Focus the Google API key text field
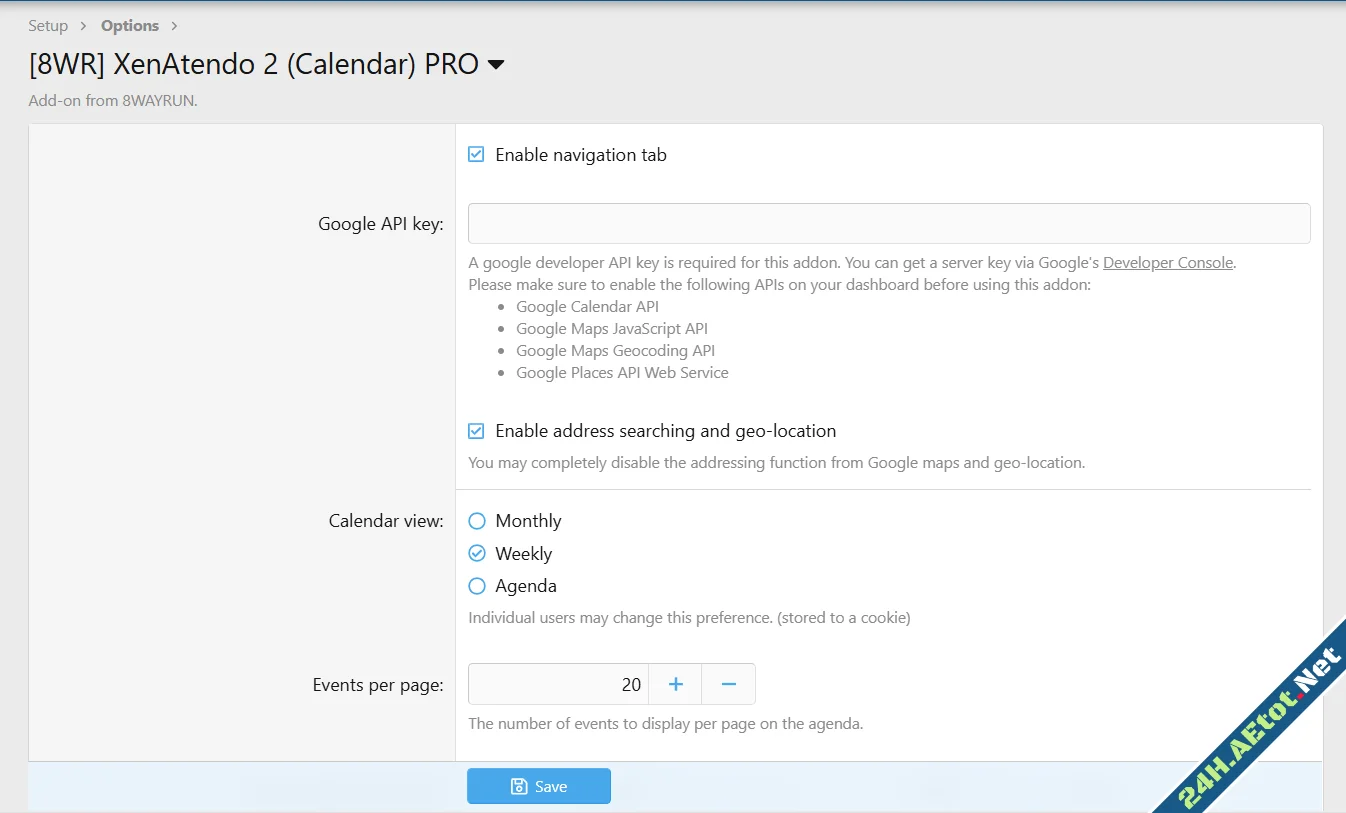The width and height of the screenshot is (1346, 813). coord(889,224)
